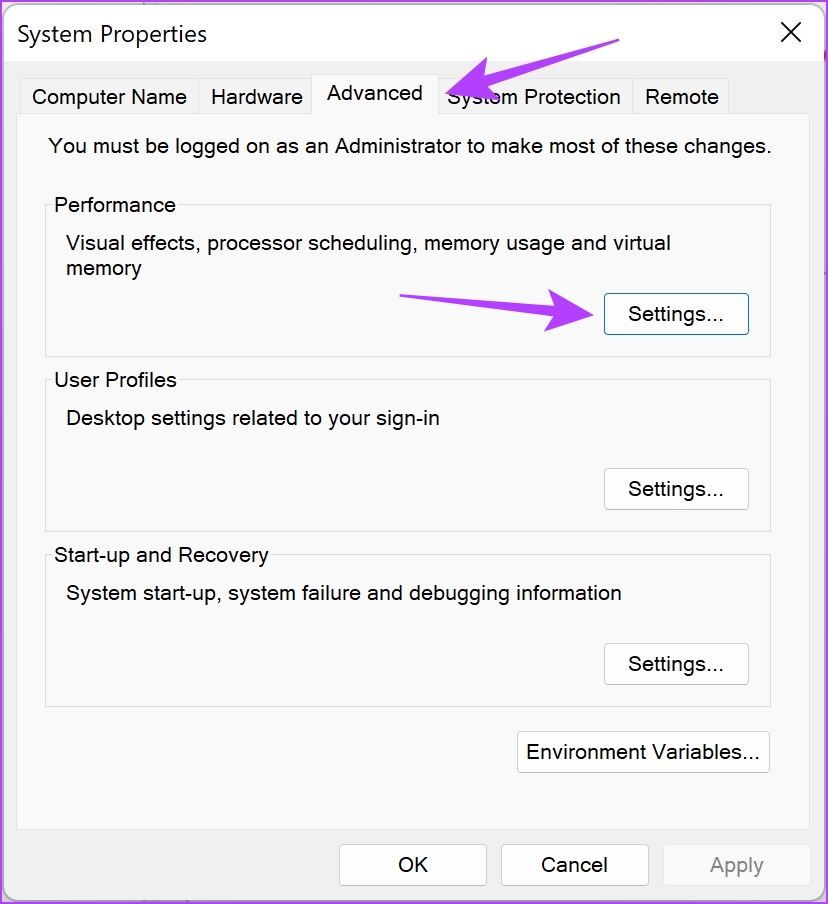This screenshot has width=828, height=904.
Task: Select the Advanced tab
Action: pos(375,93)
